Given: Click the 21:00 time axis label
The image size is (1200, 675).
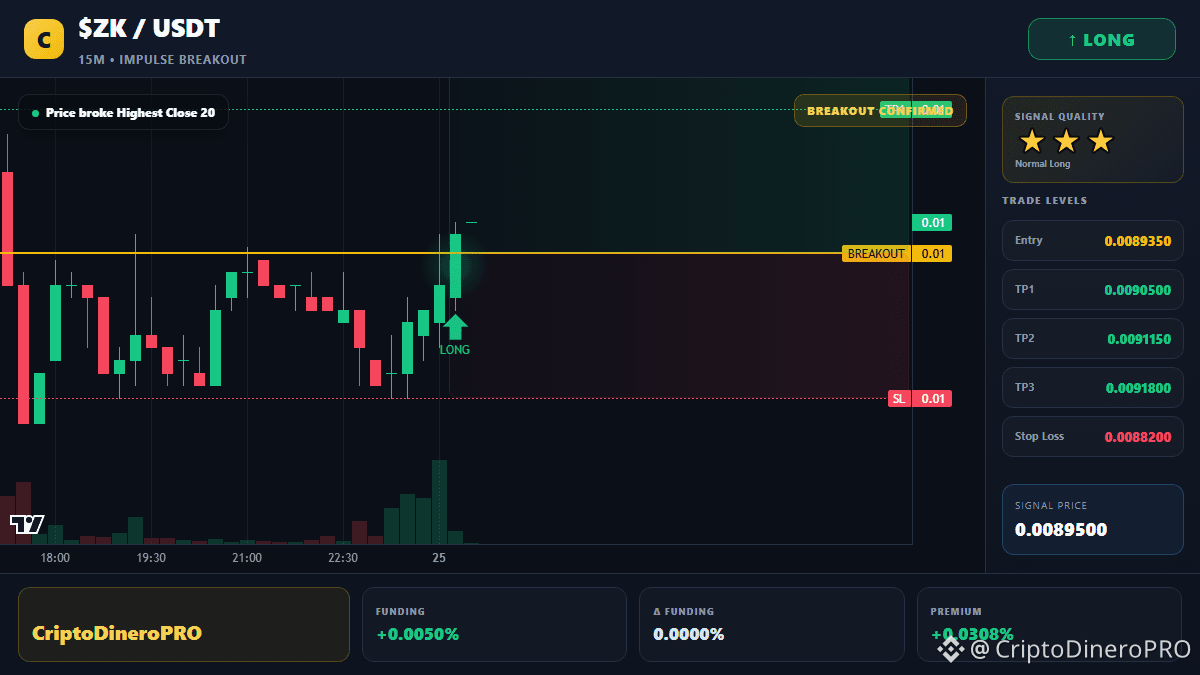Looking at the screenshot, I should click(247, 558).
